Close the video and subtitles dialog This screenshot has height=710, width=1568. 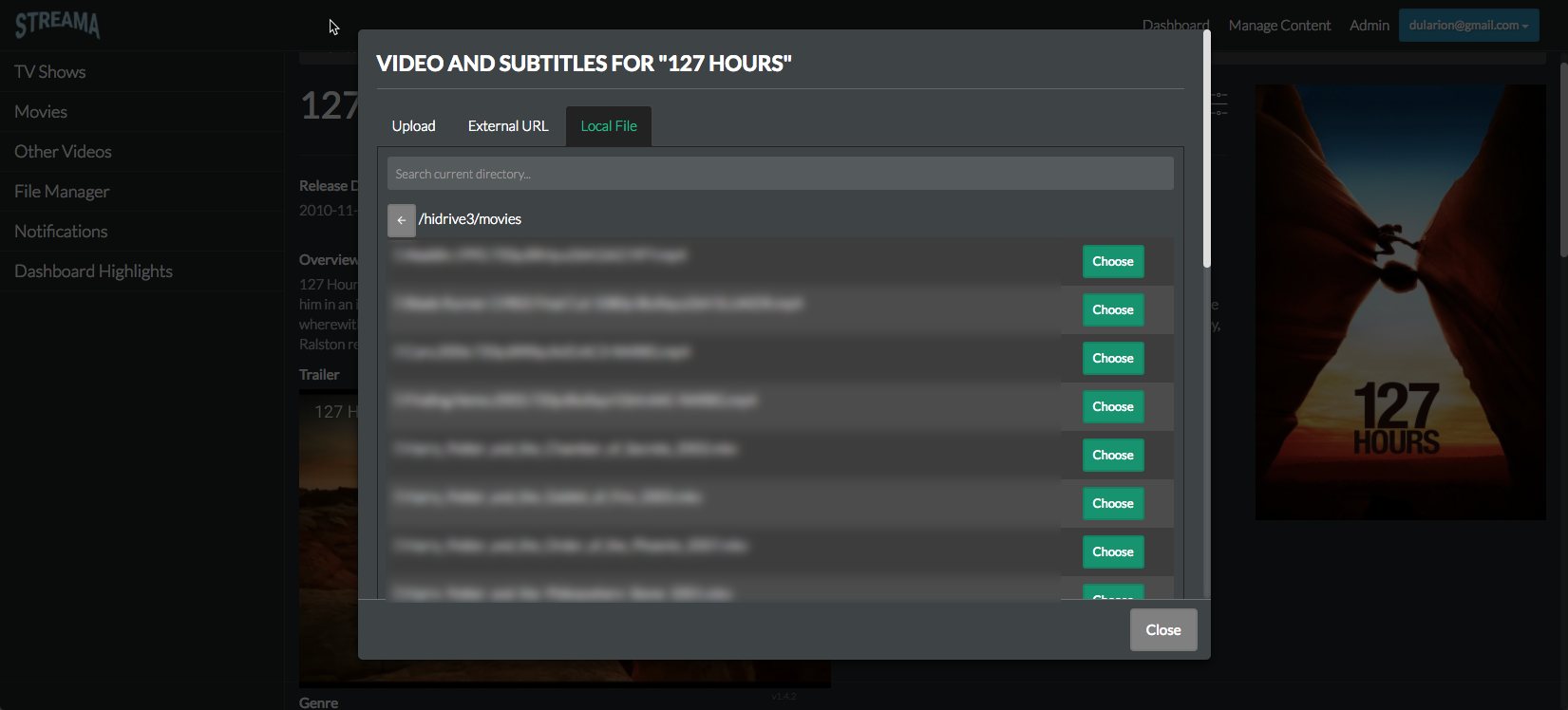coord(1162,630)
